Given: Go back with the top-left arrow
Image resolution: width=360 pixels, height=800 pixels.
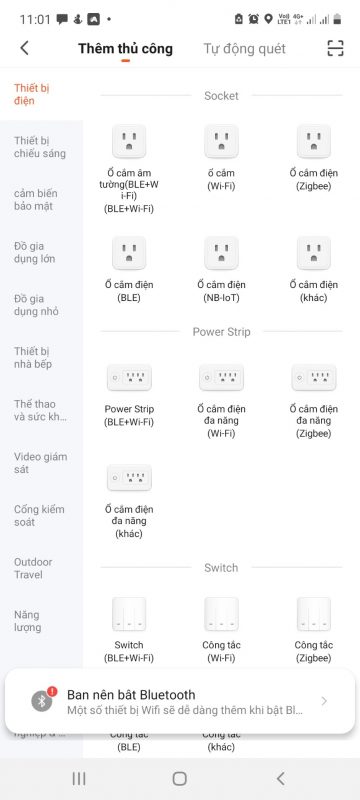Looking at the screenshot, I should (24, 48).
